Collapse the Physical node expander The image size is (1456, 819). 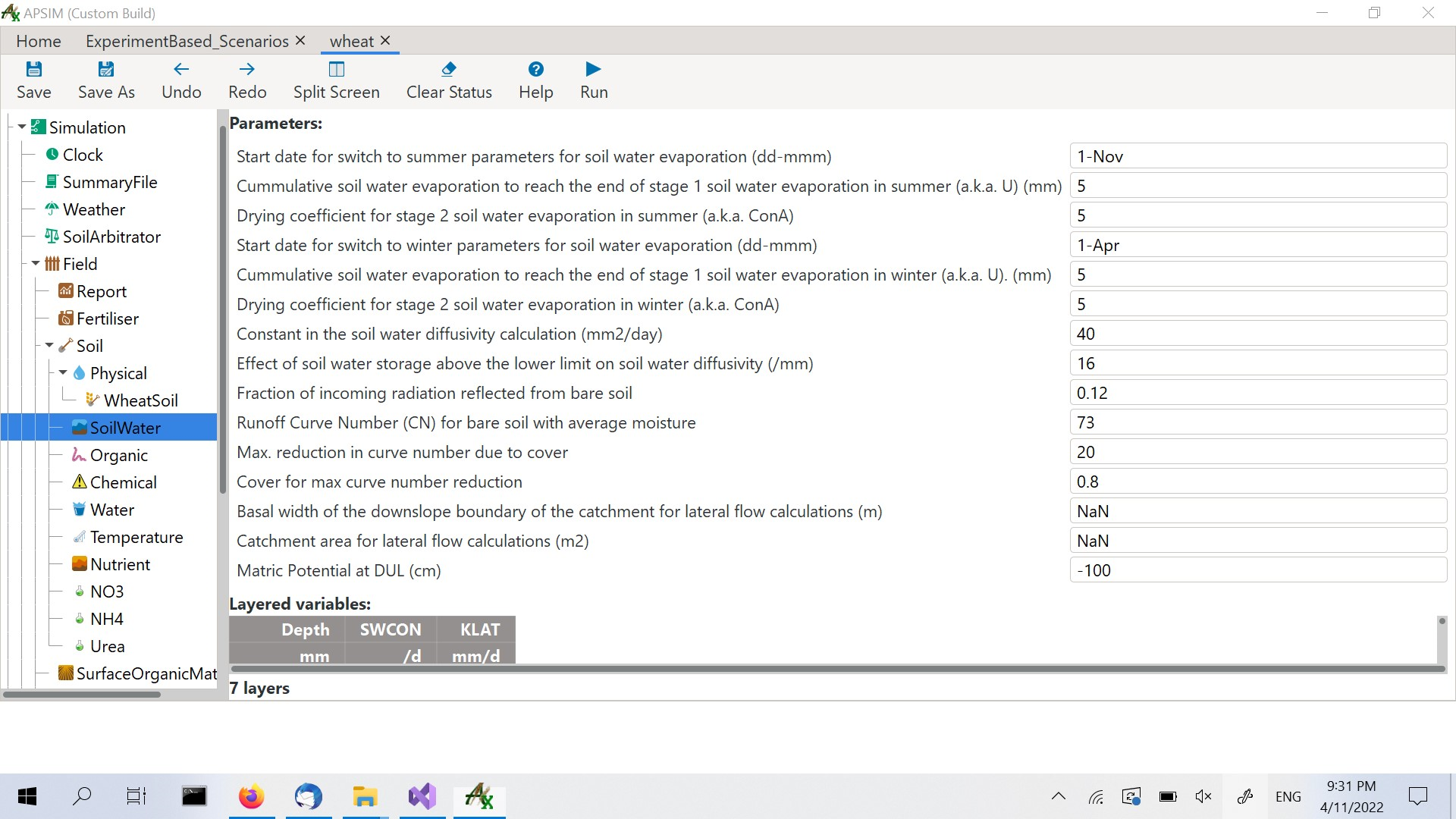tap(63, 373)
